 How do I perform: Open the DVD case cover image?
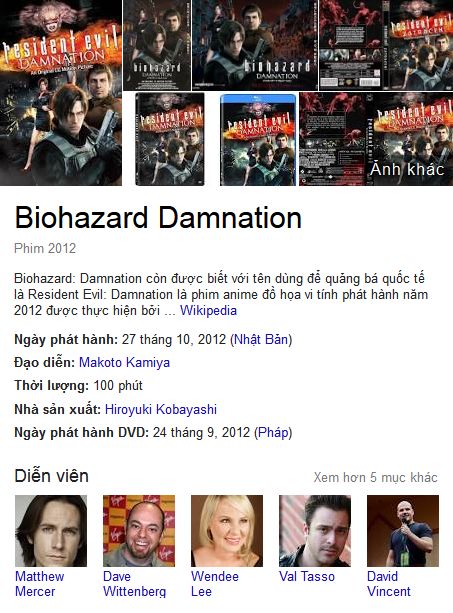pos(170,139)
